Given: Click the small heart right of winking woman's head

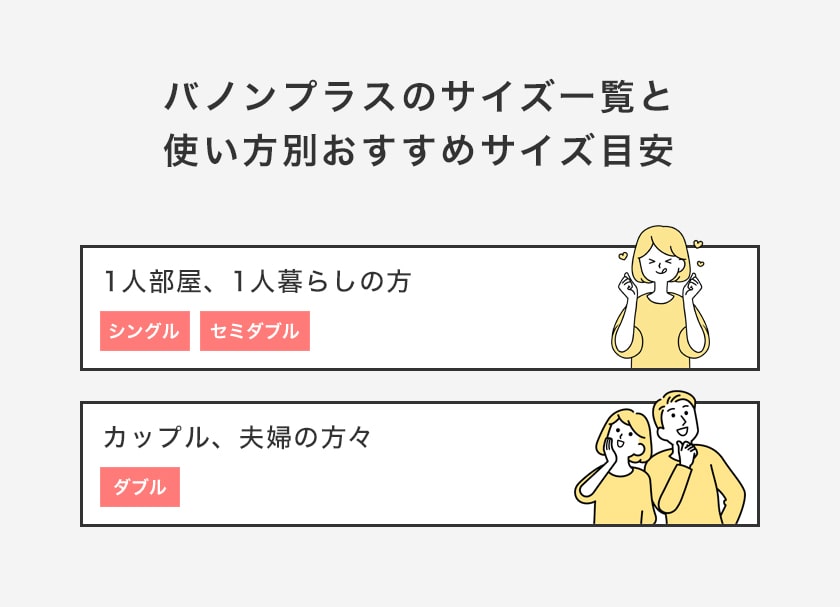Looking at the screenshot, I should point(698,244).
